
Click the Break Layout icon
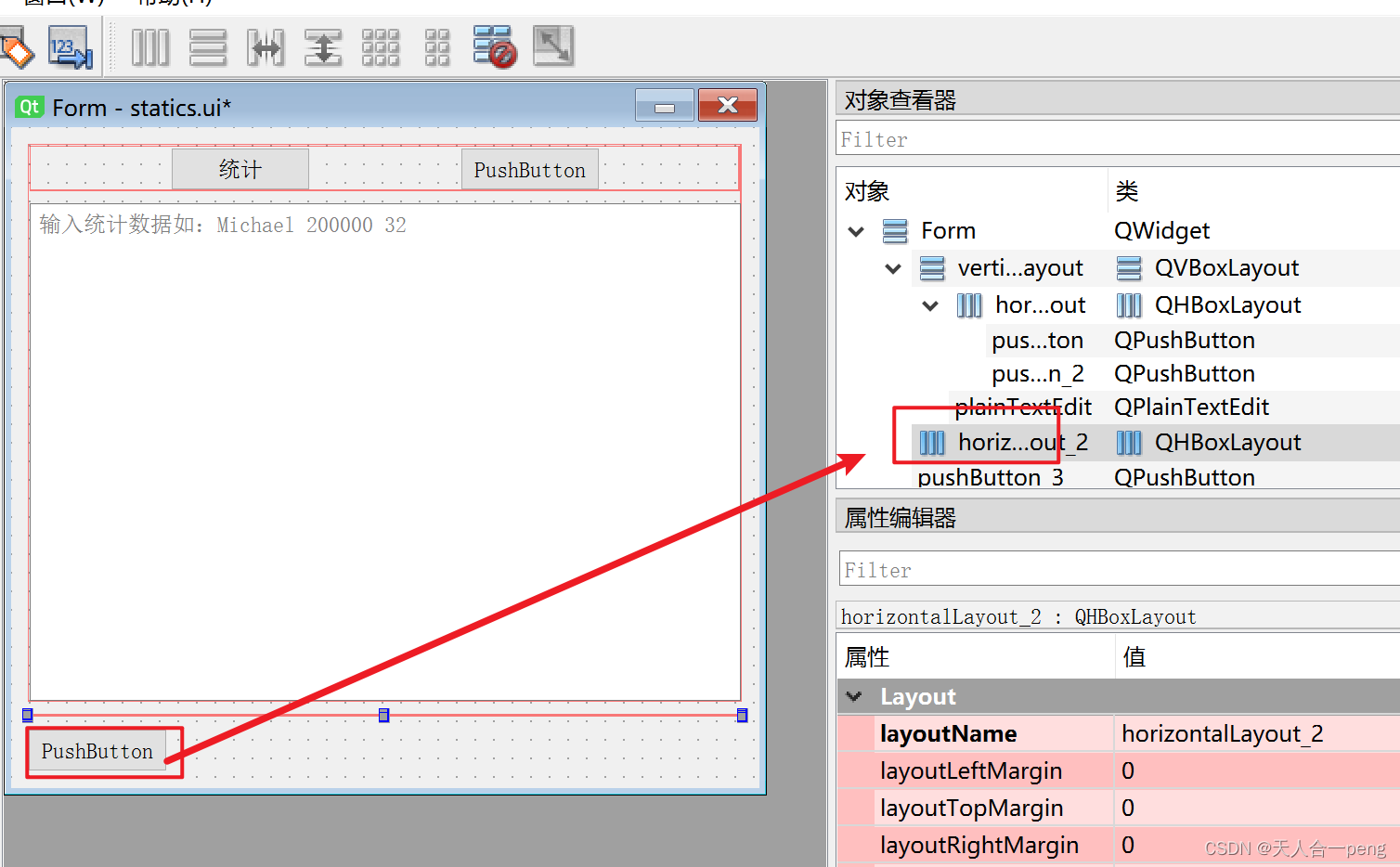(x=495, y=46)
